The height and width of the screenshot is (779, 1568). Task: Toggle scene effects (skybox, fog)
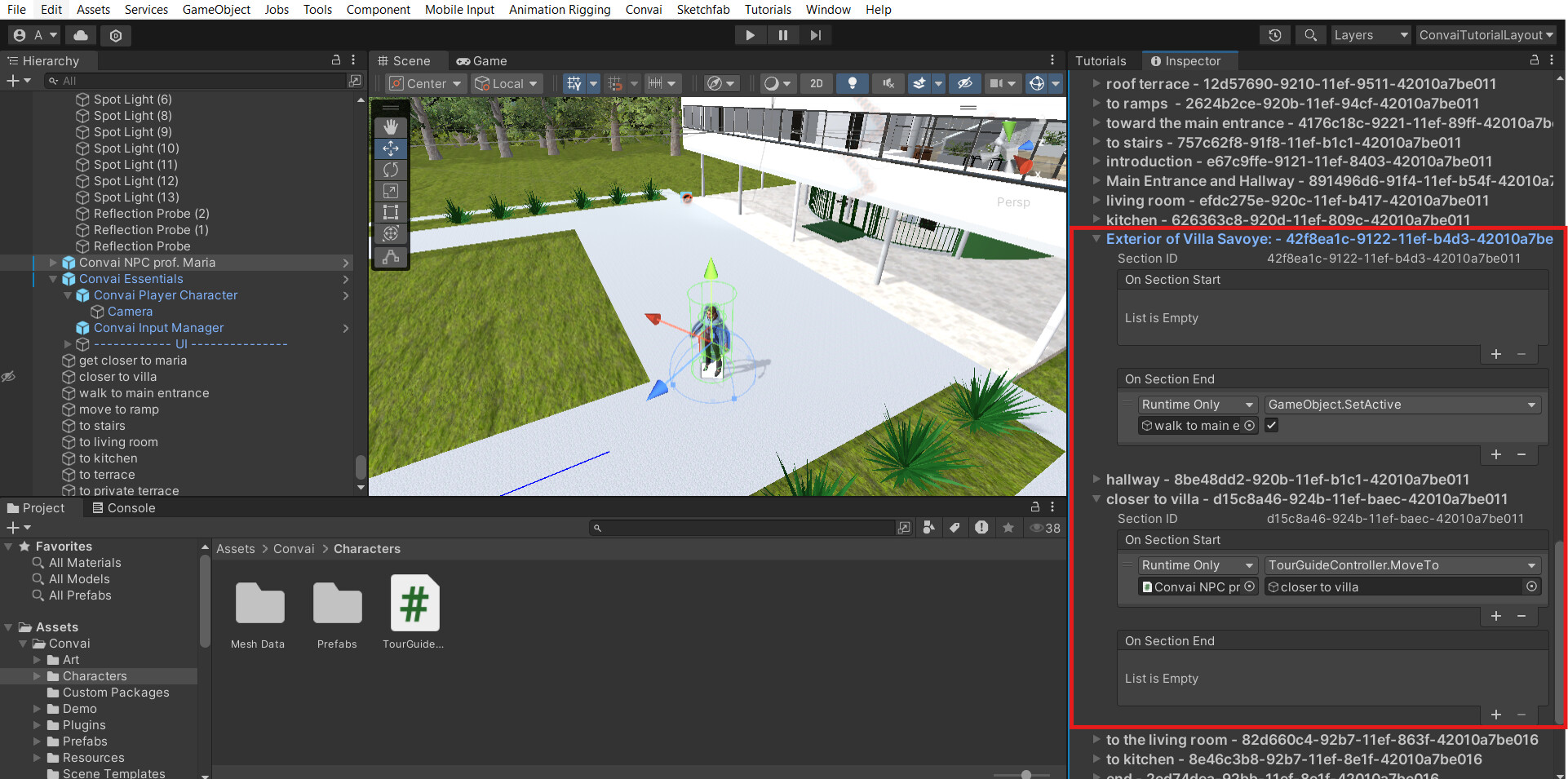click(919, 83)
